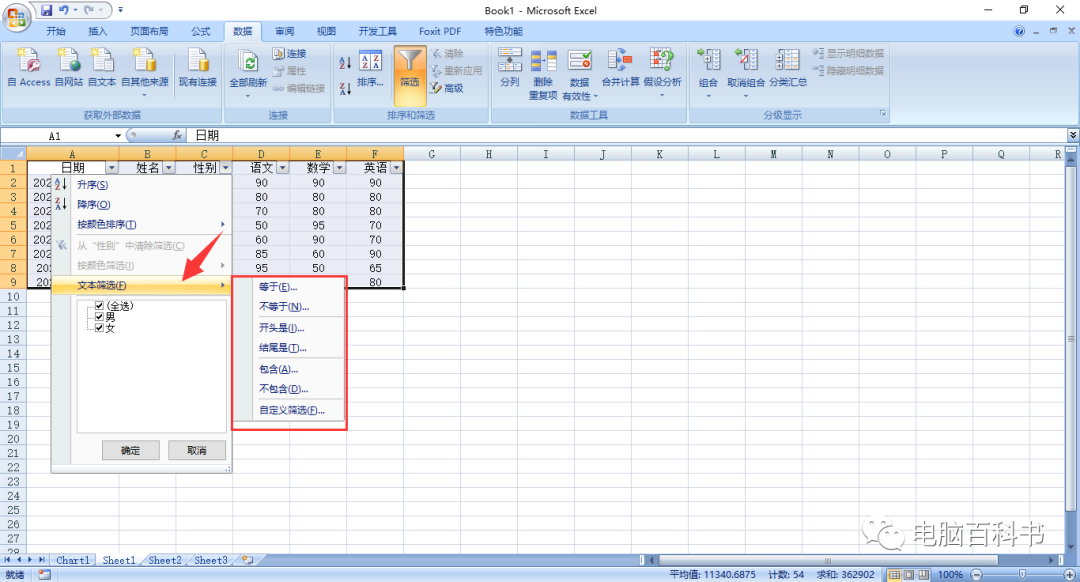This screenshot has width=1080, height=582.
Task: Open Excel Help question mark icon
Action: pos(1019,31)
